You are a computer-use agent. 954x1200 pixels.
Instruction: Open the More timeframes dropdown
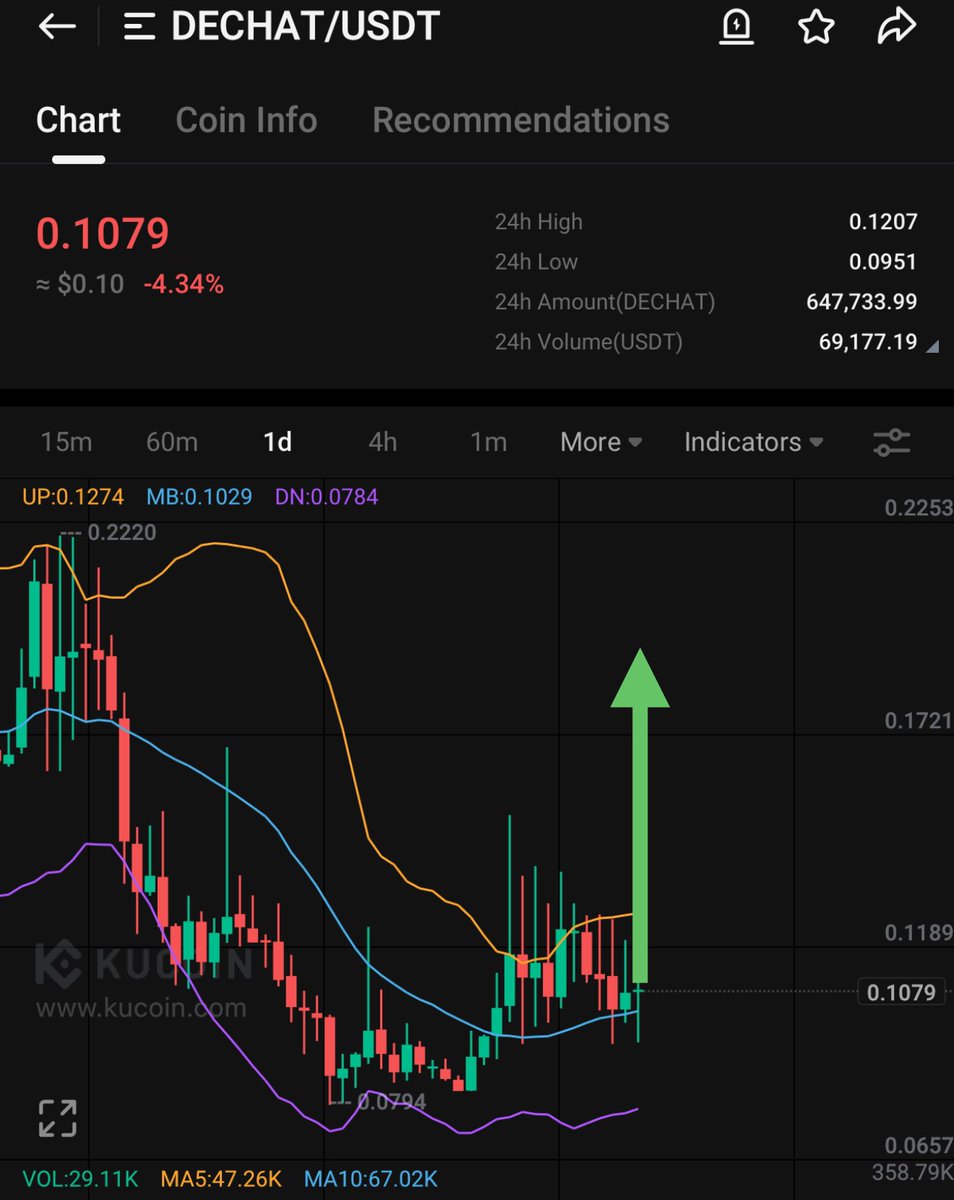[x=601, y=442]
